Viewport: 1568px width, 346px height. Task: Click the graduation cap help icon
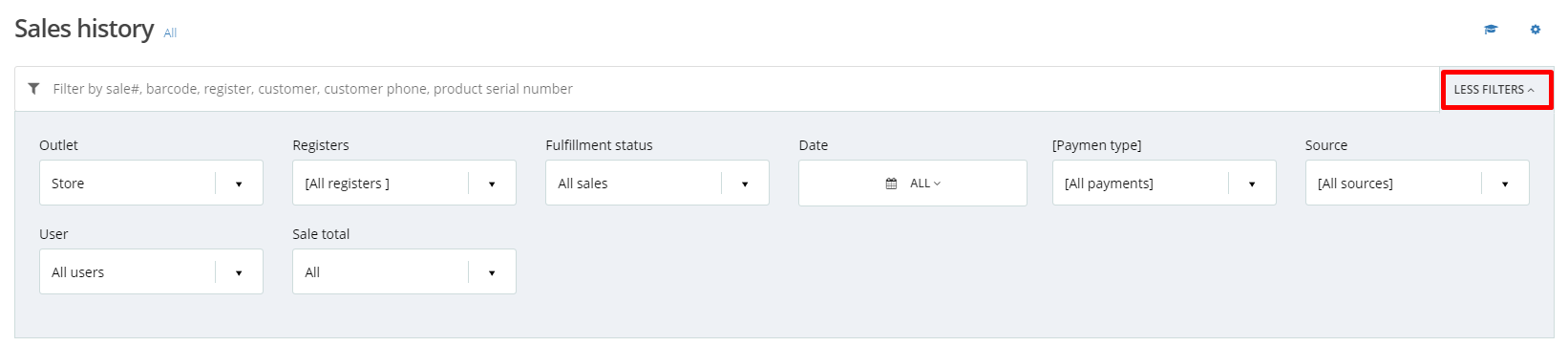tap(1490, 30)
